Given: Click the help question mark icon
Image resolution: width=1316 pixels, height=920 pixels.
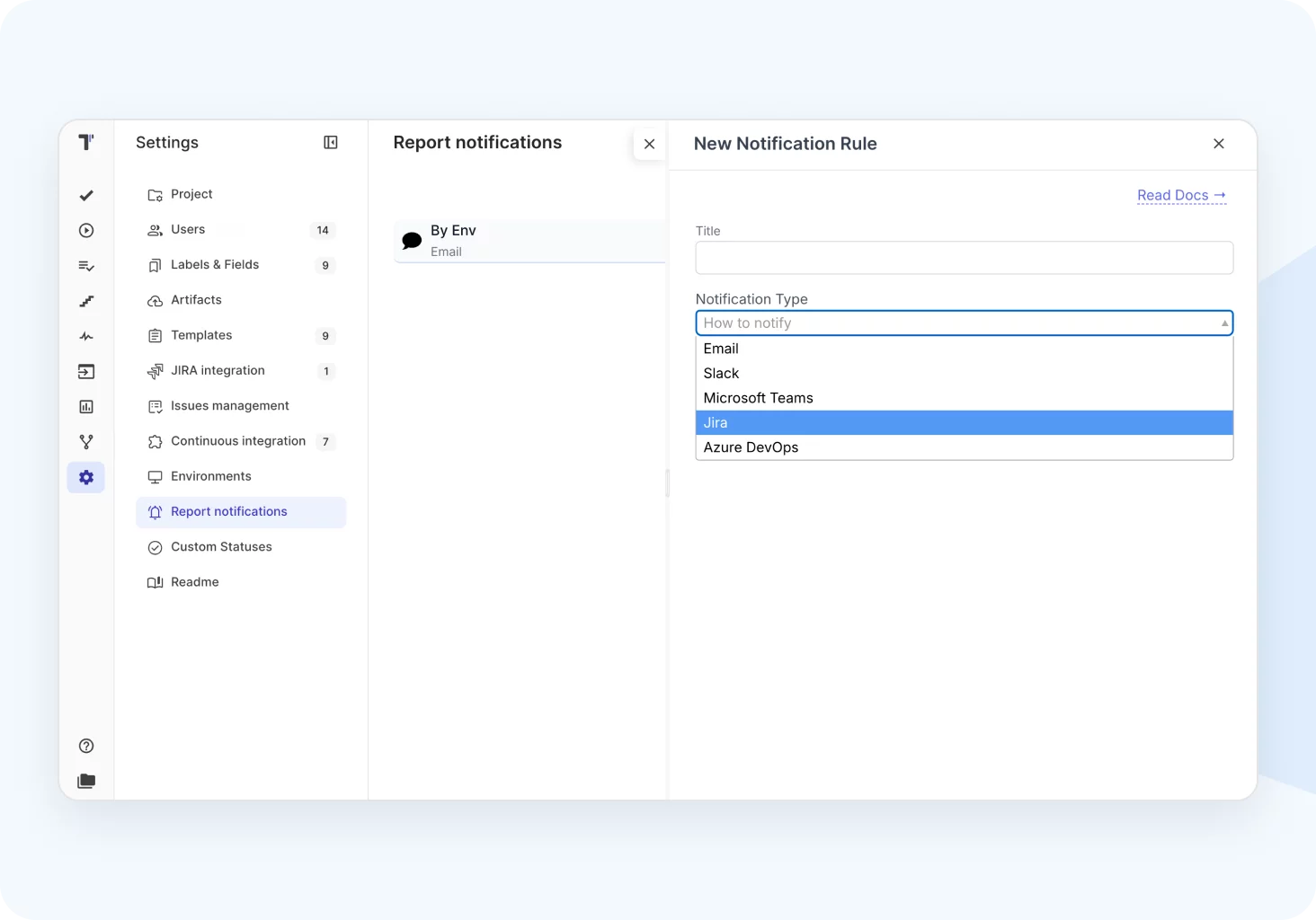Looking at the screenshot, I should pyautogui.click(x=86, y=746).
